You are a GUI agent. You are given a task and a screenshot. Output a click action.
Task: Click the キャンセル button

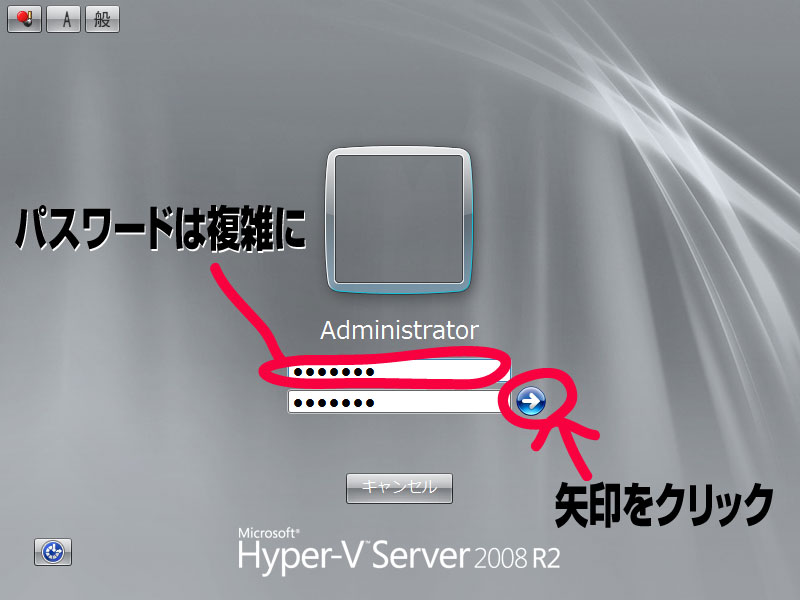[399, 488]
